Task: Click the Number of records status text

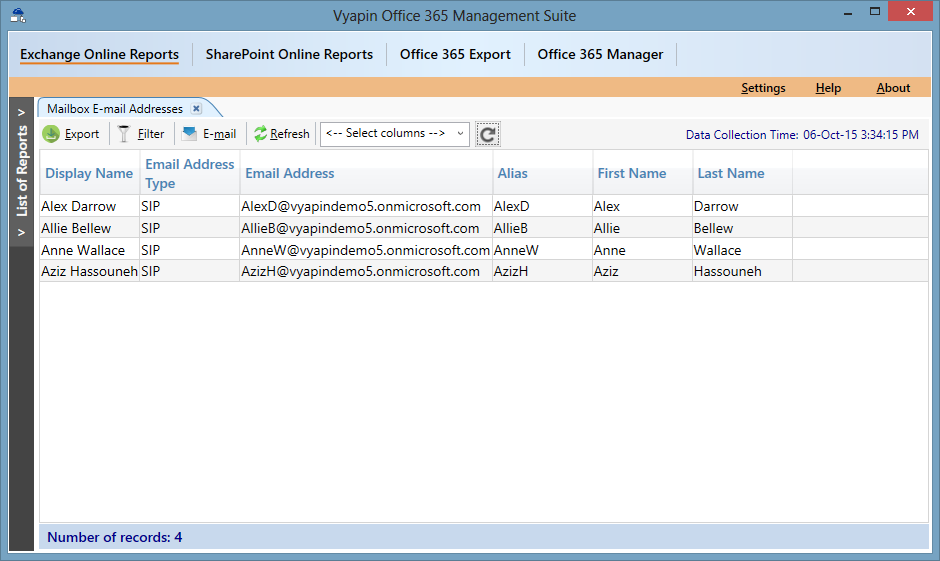Action: tap(115, 537)
